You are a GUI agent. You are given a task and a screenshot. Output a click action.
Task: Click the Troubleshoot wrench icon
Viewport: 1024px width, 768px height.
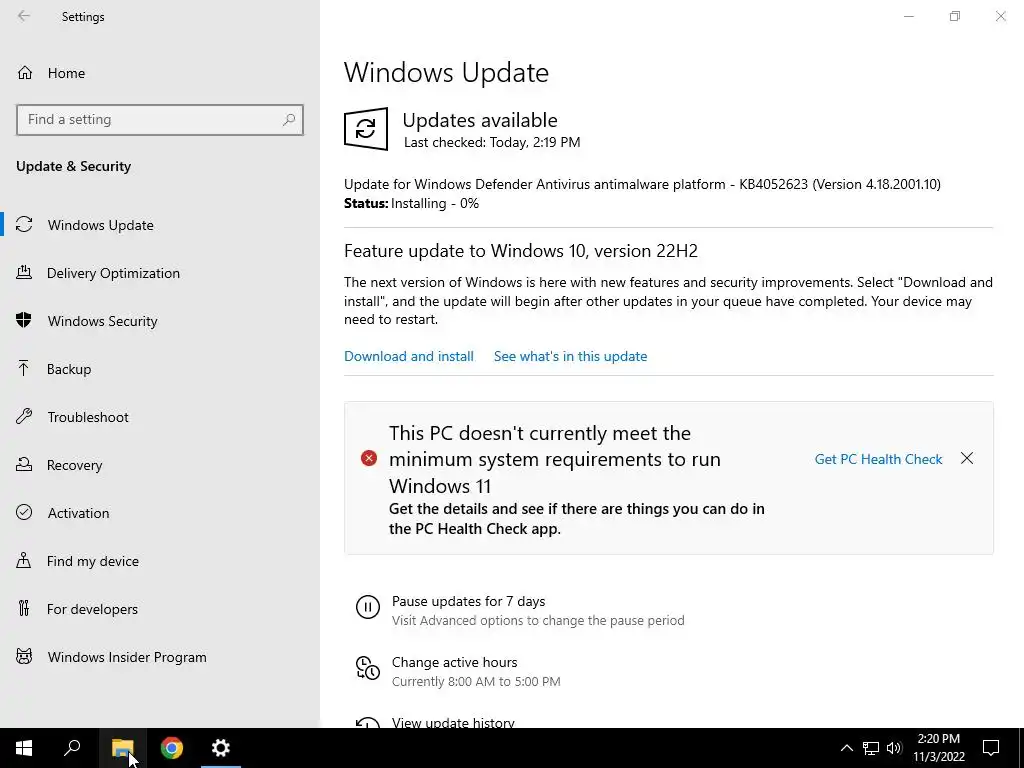[24, 417]
